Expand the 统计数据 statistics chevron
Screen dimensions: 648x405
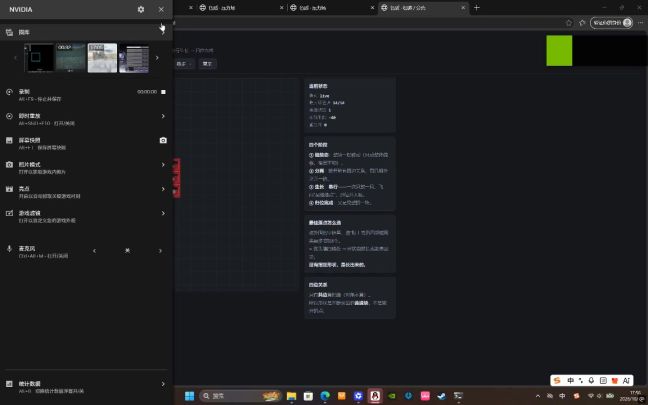163,384
